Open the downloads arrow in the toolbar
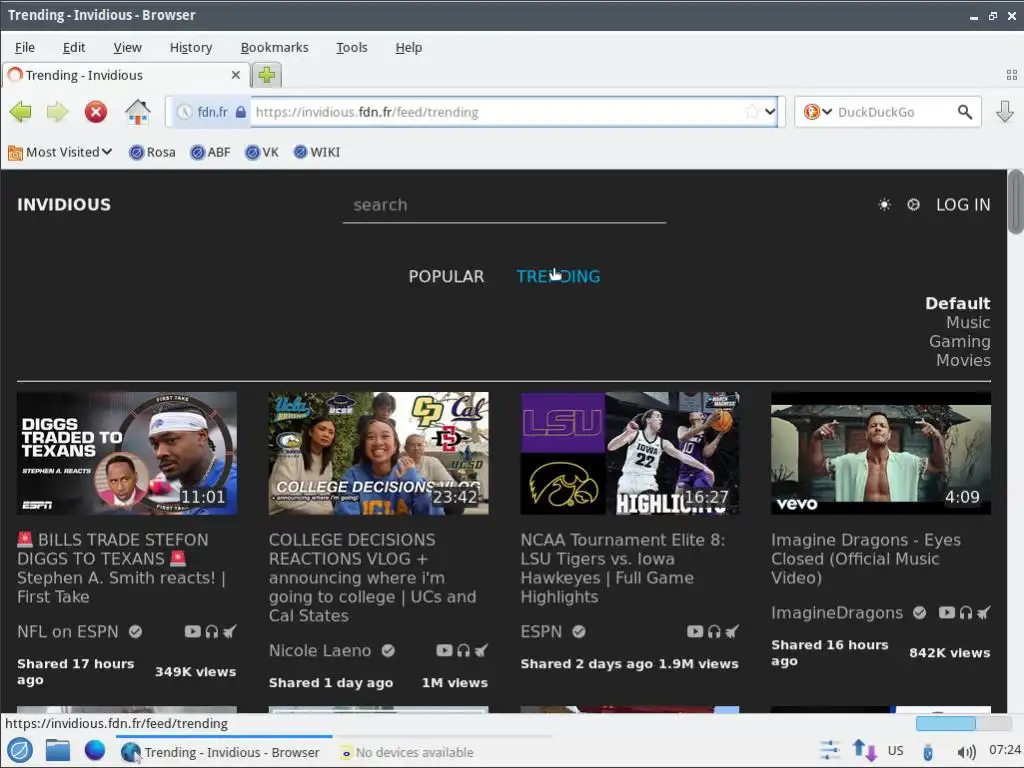Screen dimensions: 1024x768 [1004, 112]
